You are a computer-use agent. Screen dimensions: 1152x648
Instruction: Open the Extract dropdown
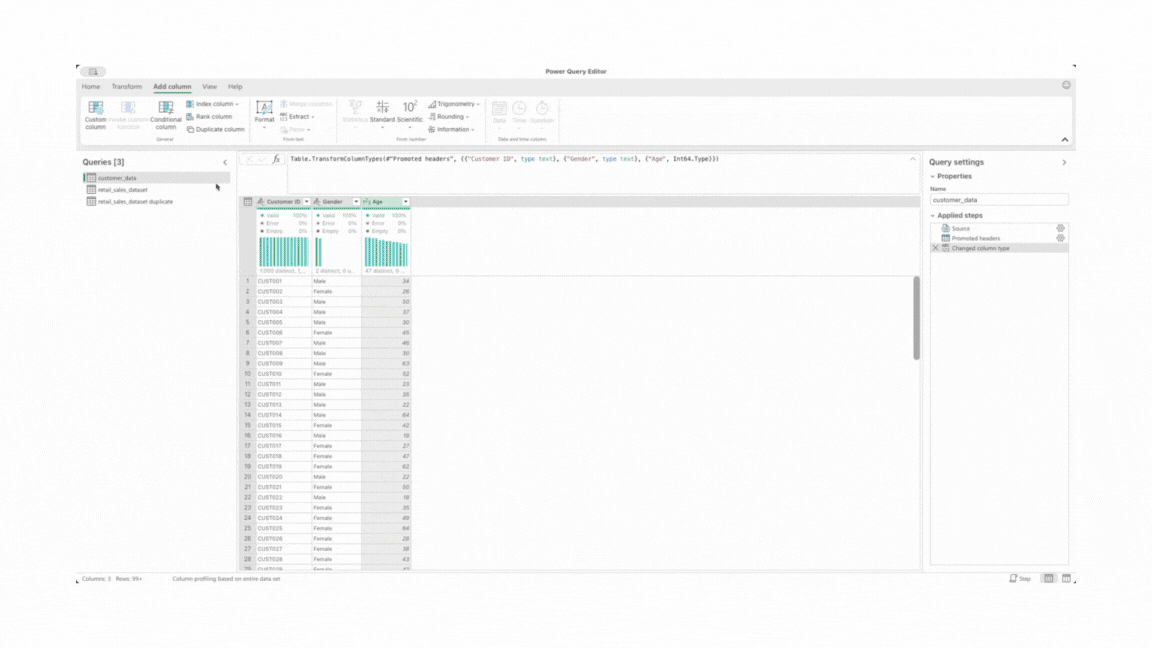[x=298, y=117]
